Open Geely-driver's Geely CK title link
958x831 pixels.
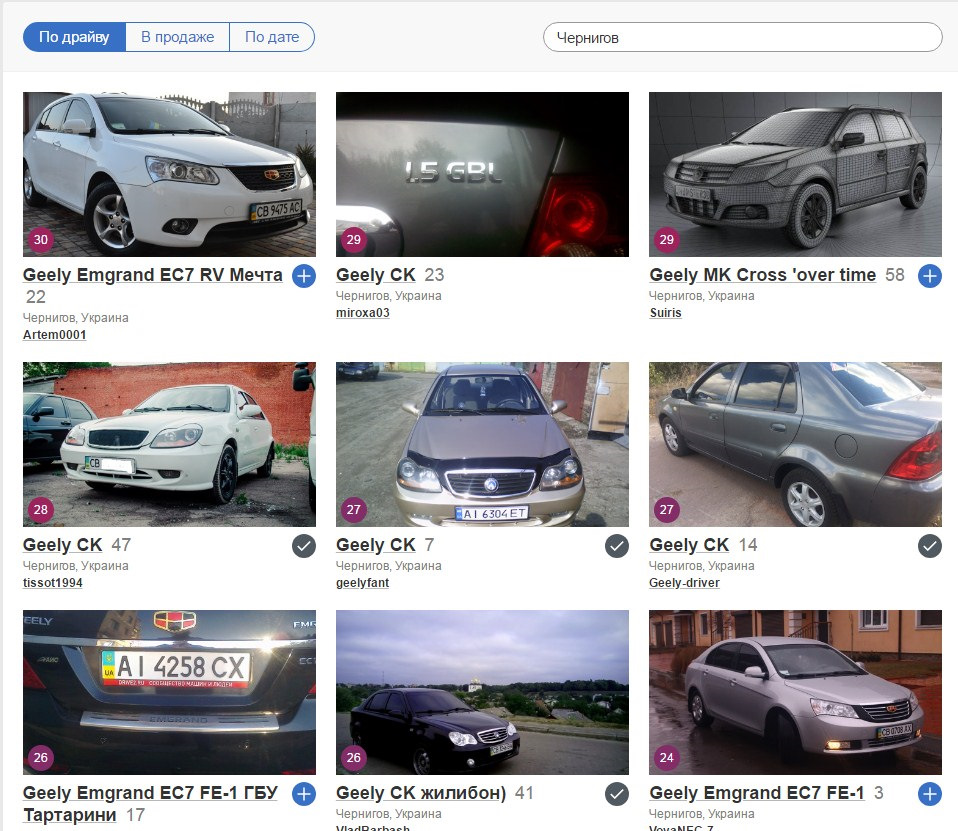tap(689, 545)
